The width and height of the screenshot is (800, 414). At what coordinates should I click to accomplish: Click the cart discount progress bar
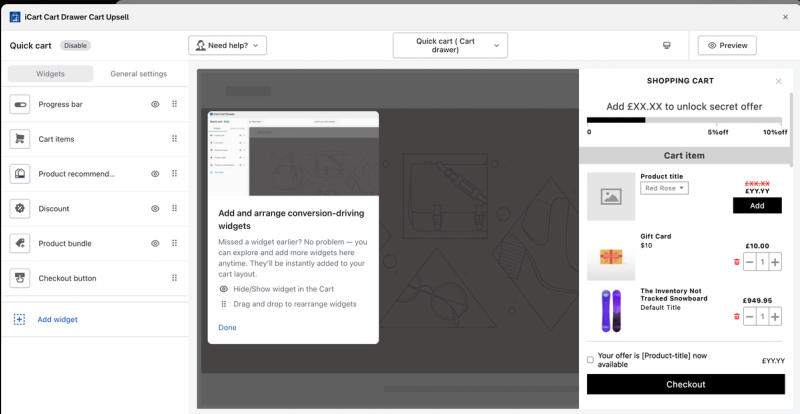[x=684, y=120]
